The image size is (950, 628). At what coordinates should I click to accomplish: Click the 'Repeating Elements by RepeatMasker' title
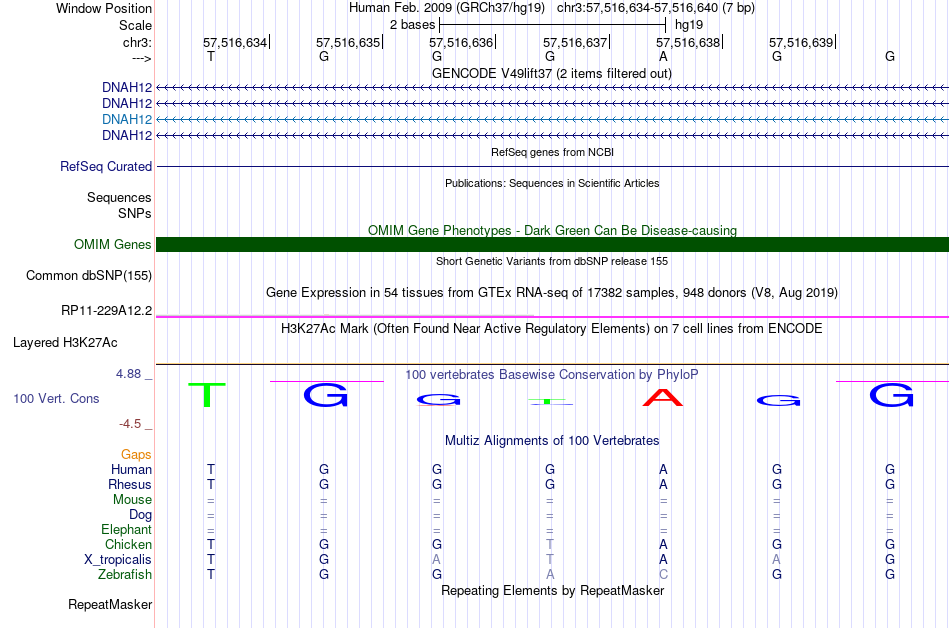(553, 591)
